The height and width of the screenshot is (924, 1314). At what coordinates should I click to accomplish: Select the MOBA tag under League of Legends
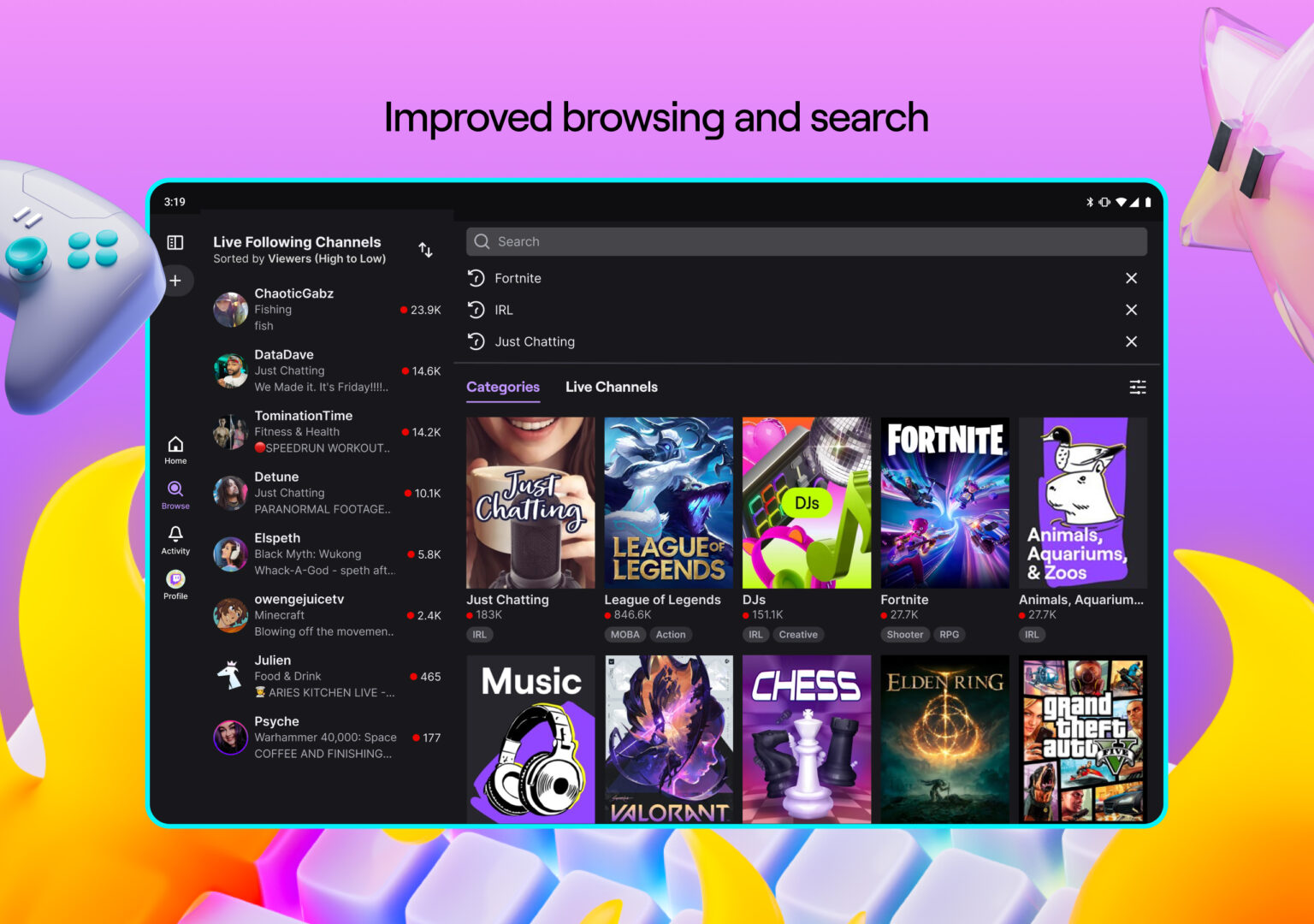(x=624, y=634)
